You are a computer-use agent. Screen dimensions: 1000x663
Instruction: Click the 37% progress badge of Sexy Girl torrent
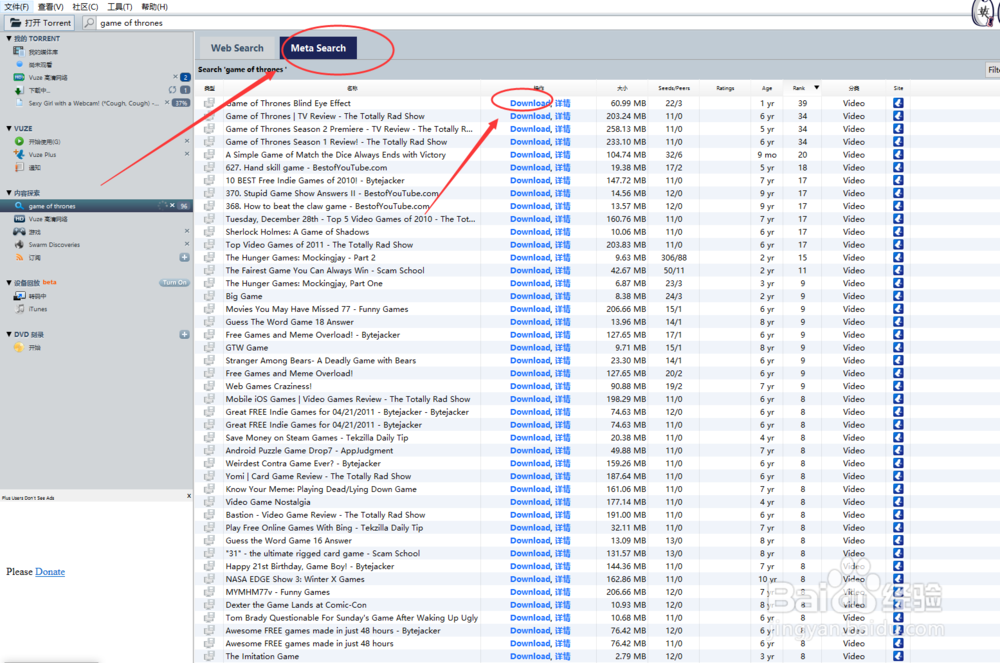181,103
